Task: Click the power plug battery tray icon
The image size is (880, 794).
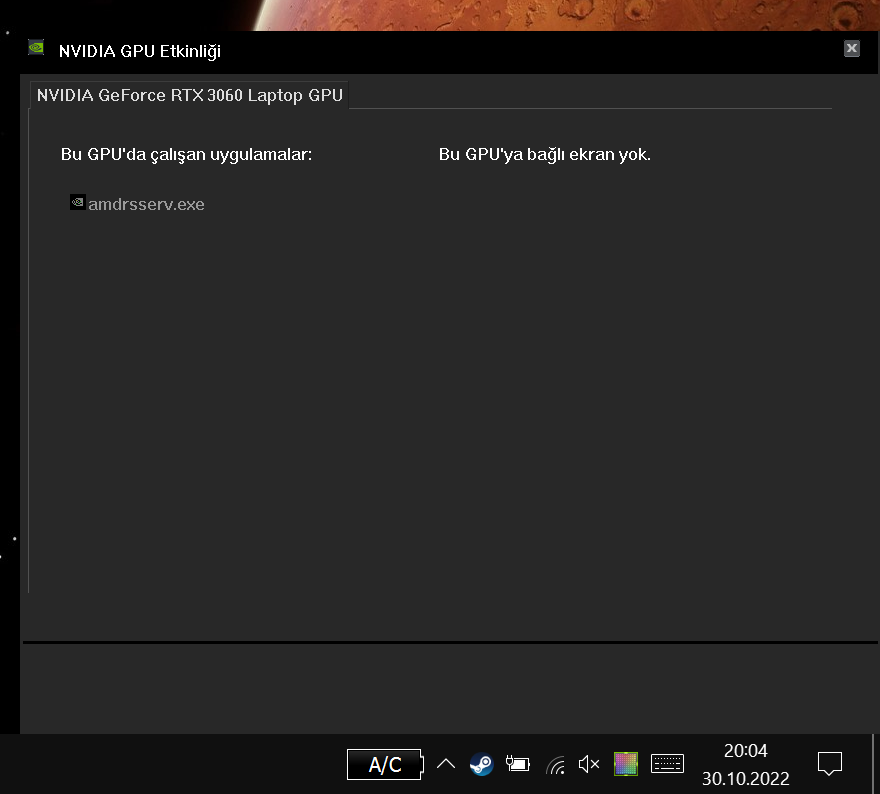Action: pyautogui.click(x=517, y=764)
